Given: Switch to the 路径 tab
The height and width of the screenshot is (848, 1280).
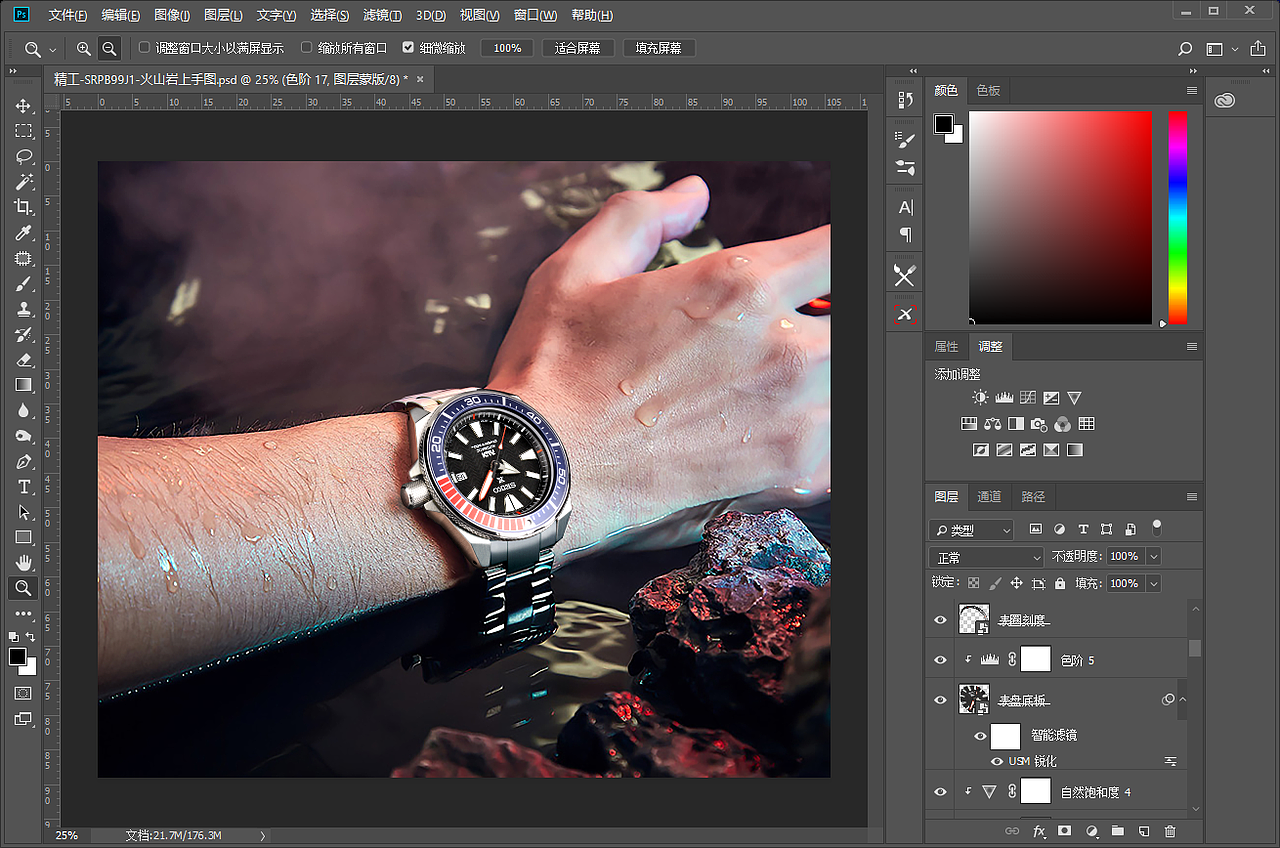Looking at the screenshot, I should [x=1033, y=497].
